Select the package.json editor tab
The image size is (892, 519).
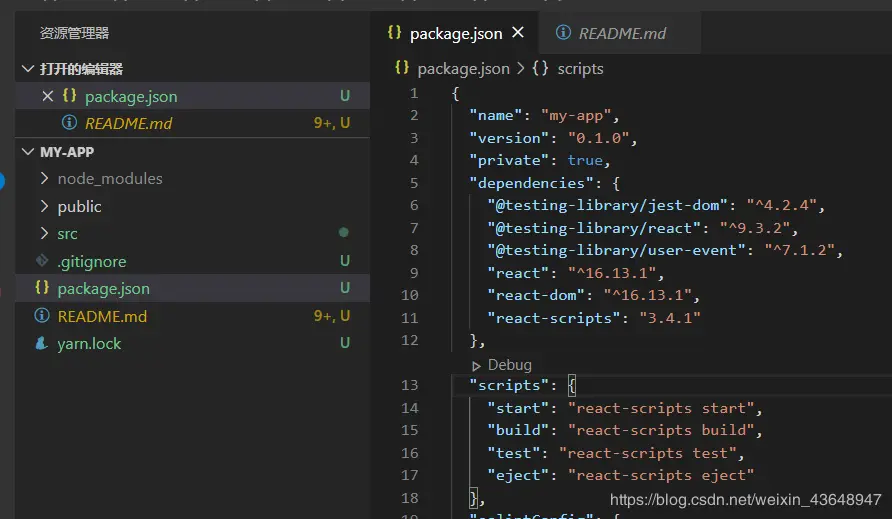coord(455,33)
